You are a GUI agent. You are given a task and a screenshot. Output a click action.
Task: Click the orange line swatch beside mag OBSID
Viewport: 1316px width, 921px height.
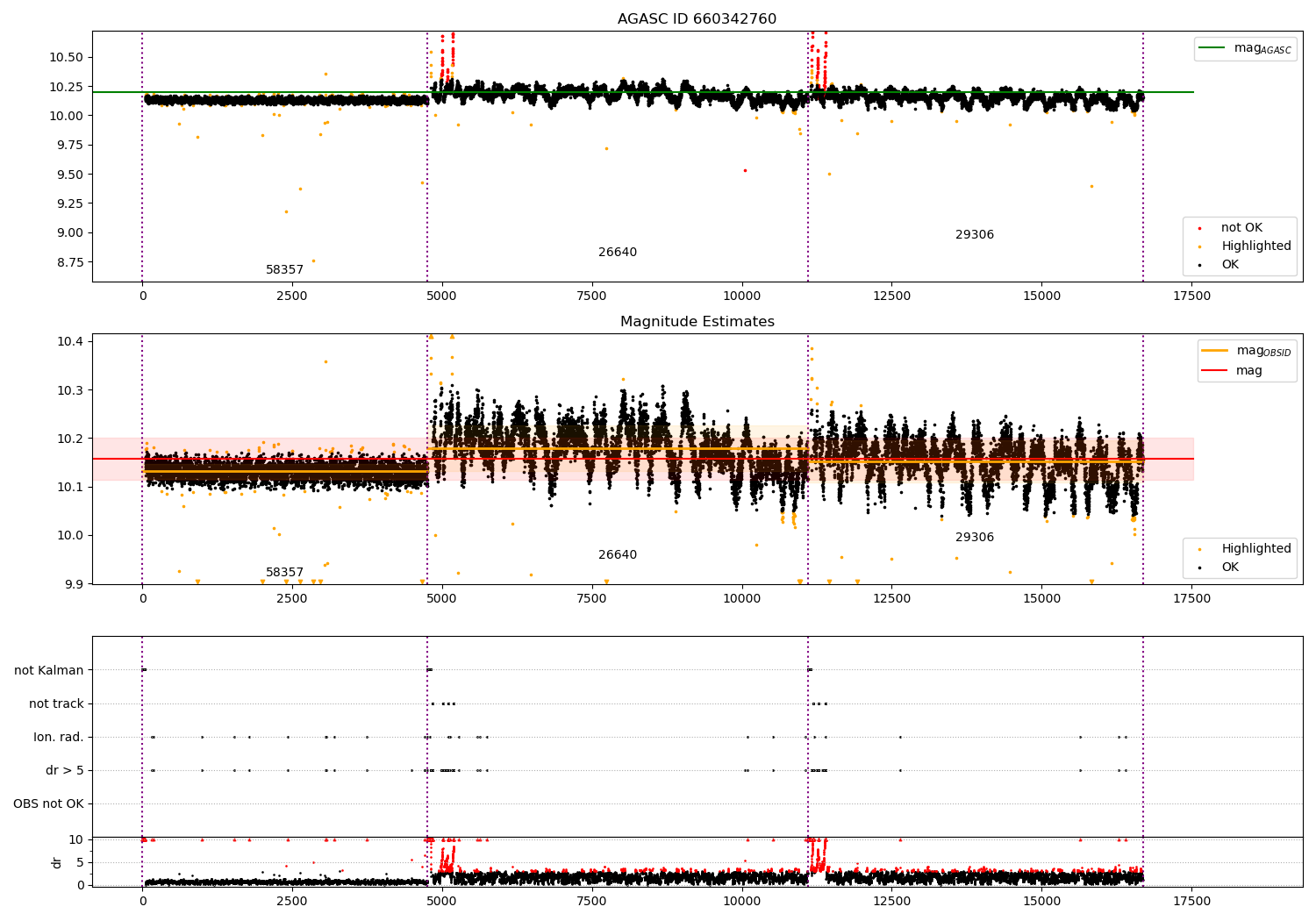tap(1215, 350)
